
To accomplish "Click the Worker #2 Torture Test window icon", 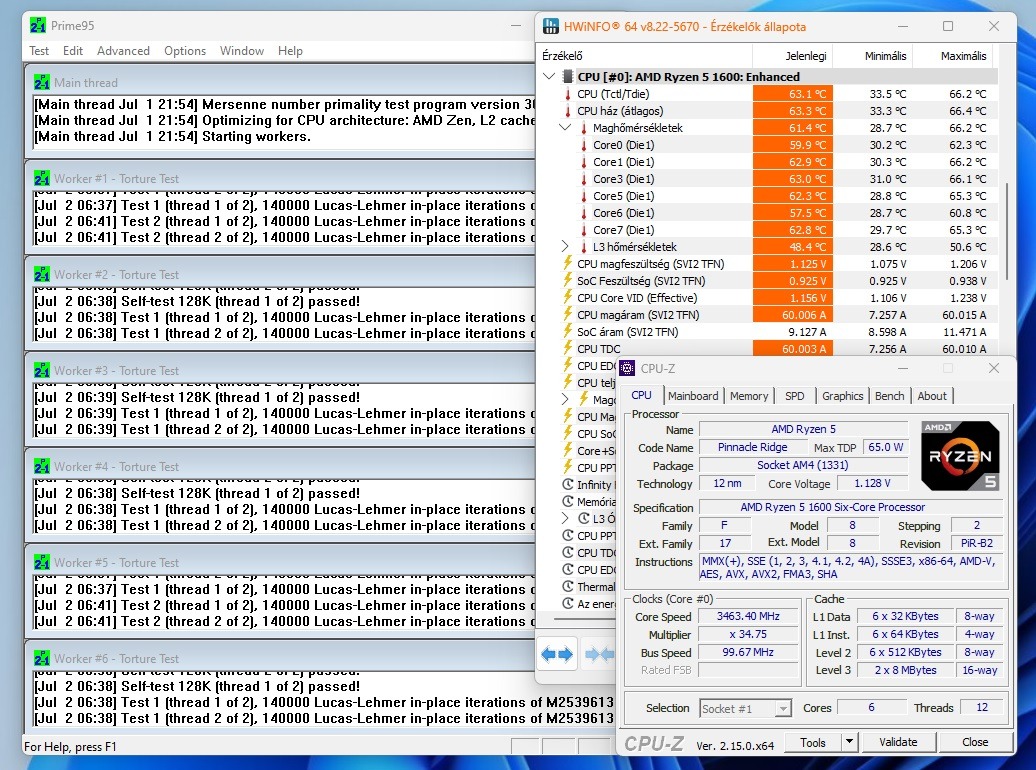I will (42, 274).
